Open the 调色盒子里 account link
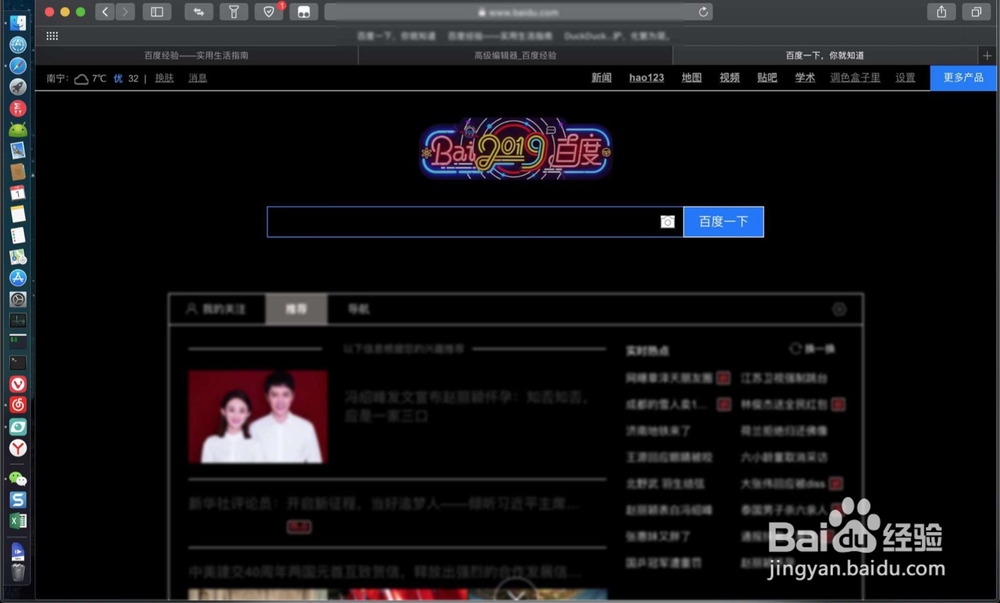The height and width of the screenshot is (603, 1000). pyautogui.click(x=855, y=78)
